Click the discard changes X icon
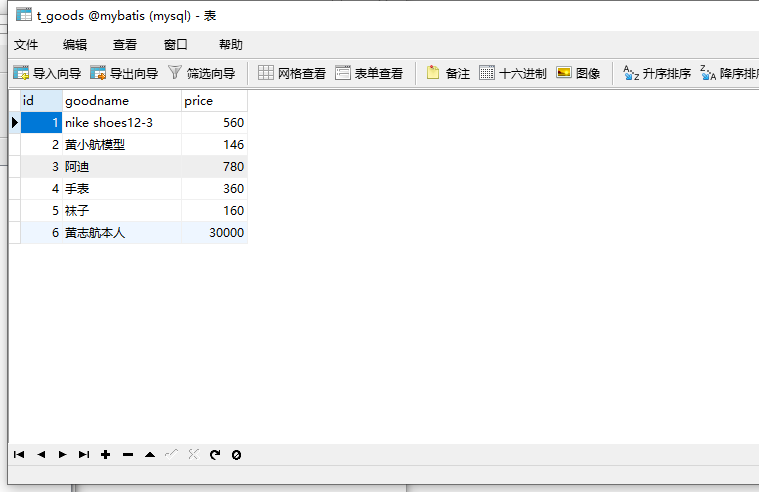This screenshot has height=492, width=759. point(194,454)
